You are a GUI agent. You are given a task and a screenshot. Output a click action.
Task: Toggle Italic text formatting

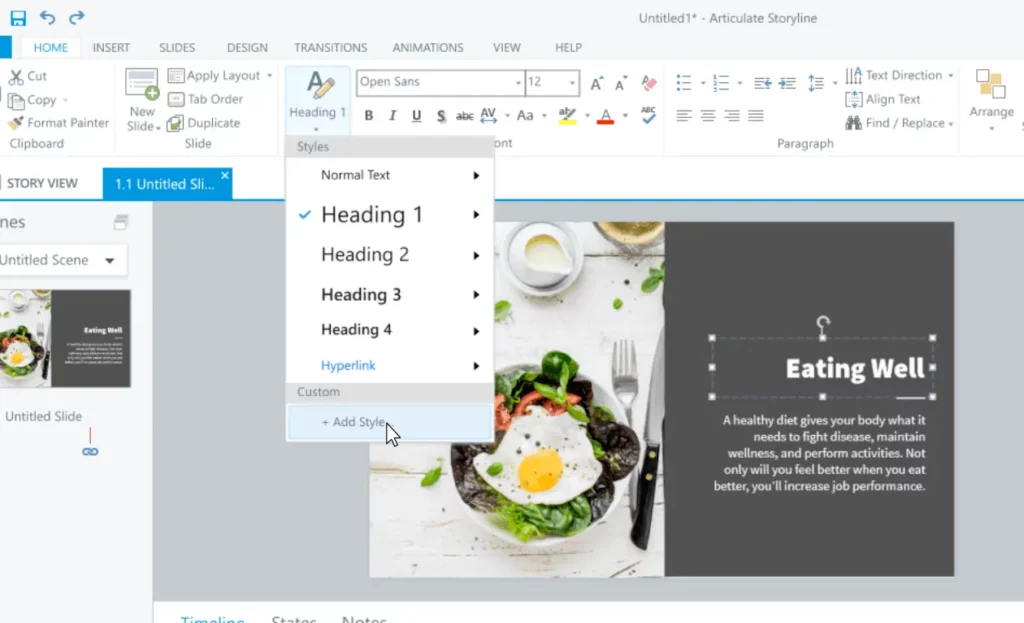pos(392,116)
